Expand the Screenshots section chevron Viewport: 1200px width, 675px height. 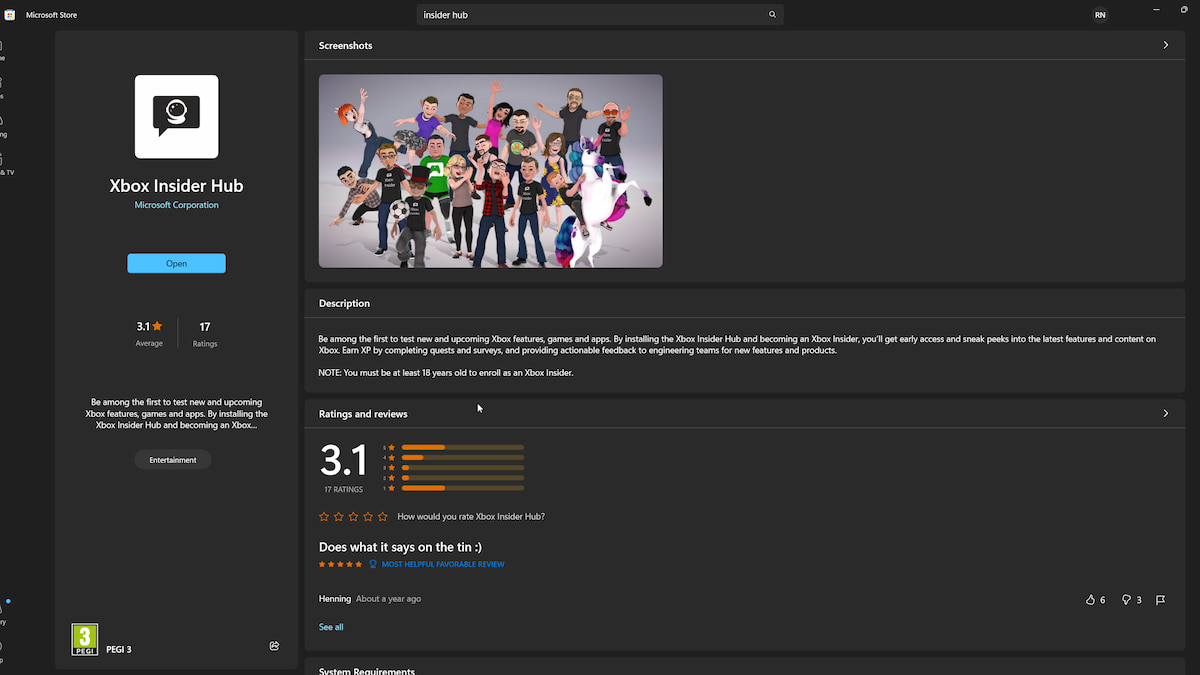1165,45
